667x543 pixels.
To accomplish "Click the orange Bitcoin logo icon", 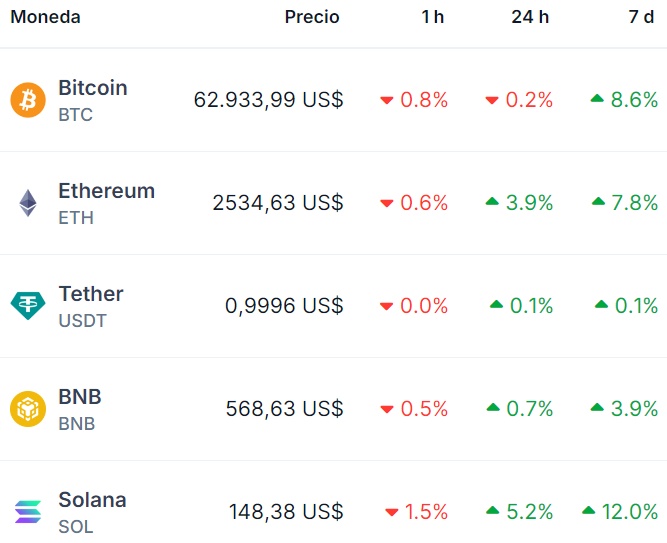I will pyautogui.click(x=28, y=100).
